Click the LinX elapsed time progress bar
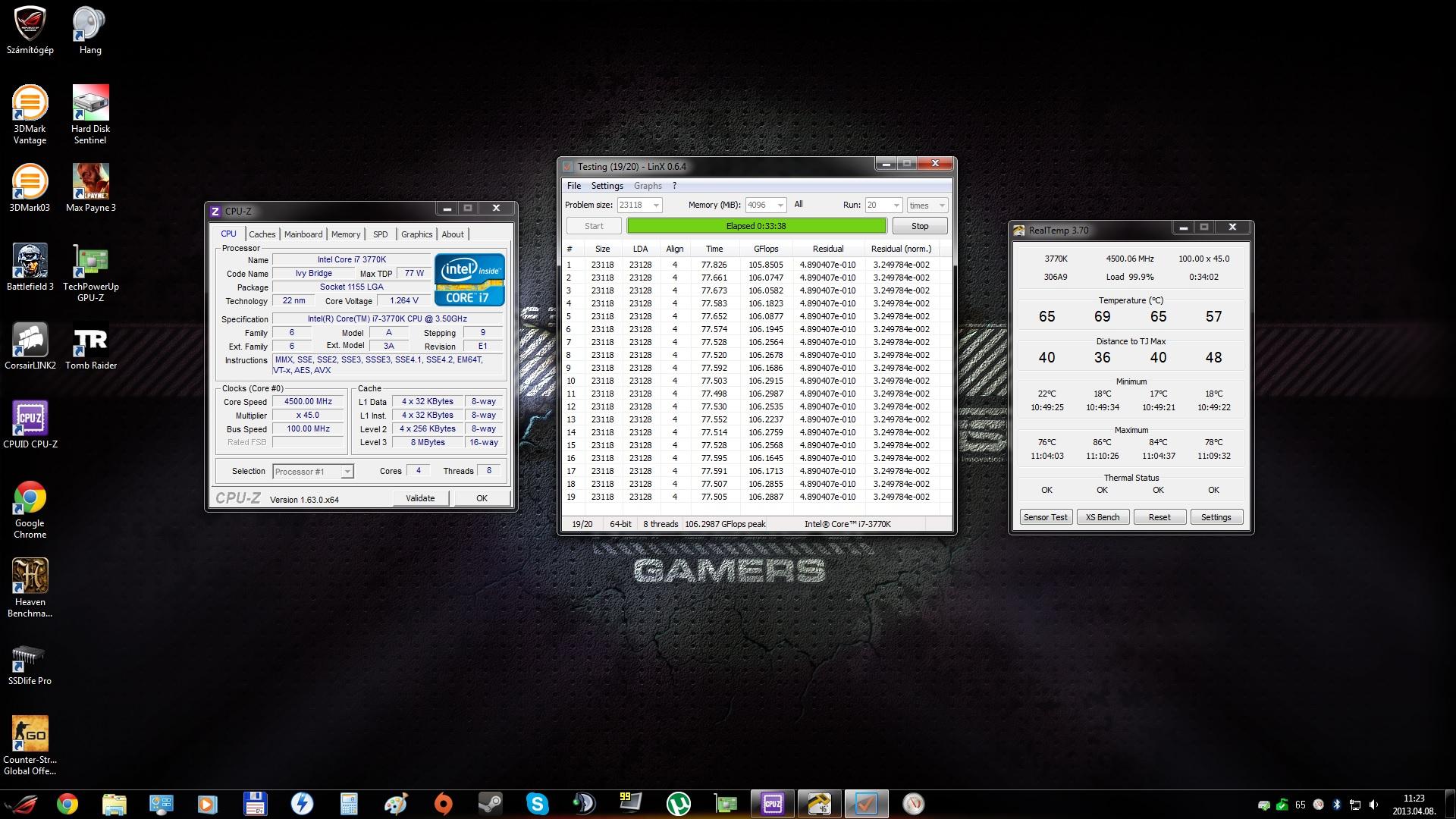1456x819 pixels. tap(756, 226)
